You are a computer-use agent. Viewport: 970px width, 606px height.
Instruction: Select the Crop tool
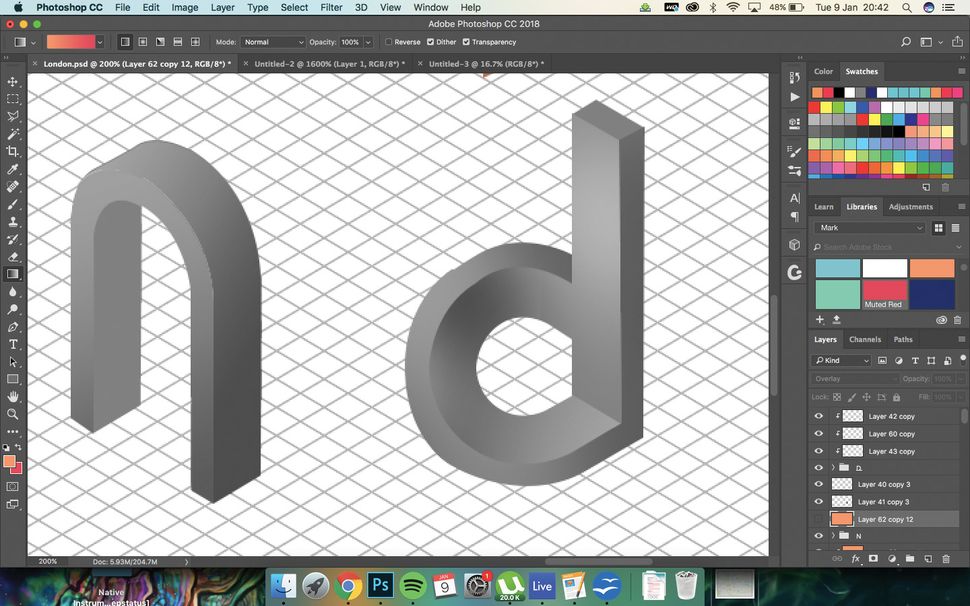point(13,148)
